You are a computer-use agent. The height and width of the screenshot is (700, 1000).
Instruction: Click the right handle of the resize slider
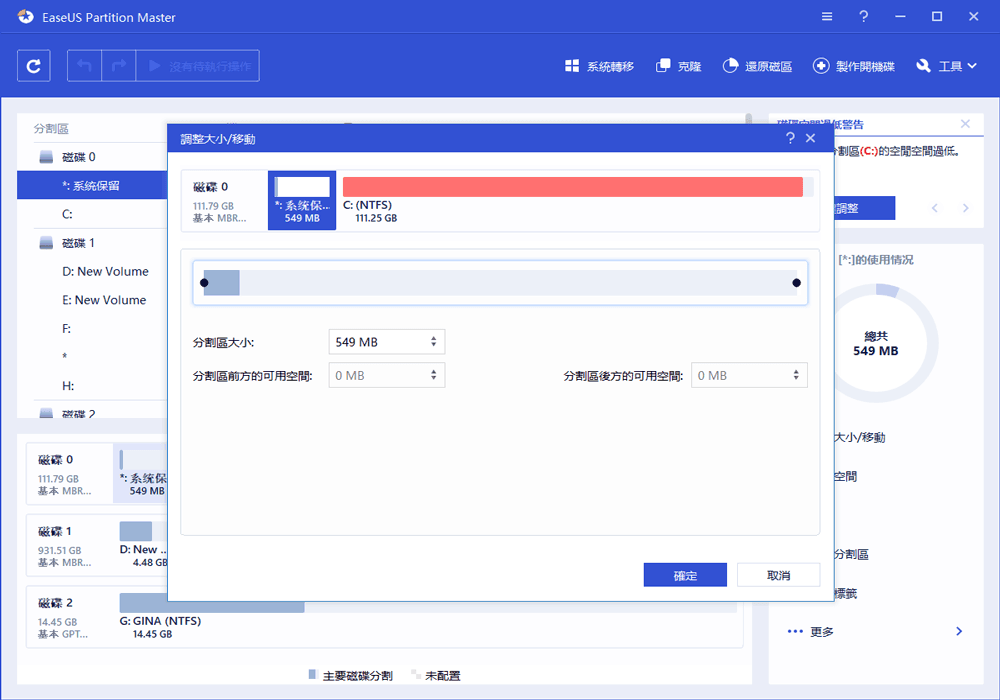796,283
